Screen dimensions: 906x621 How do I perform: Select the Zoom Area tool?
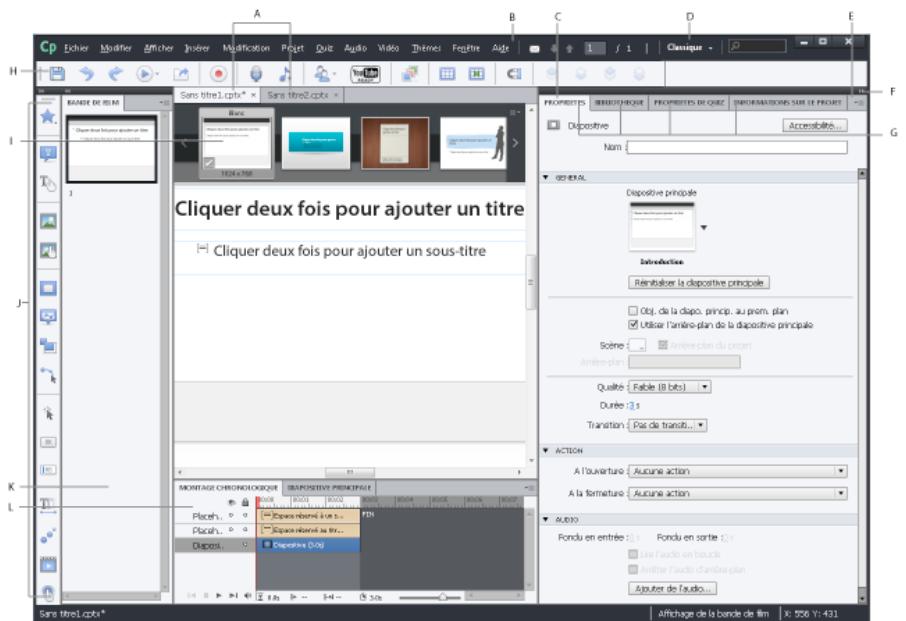pos(48,345)
